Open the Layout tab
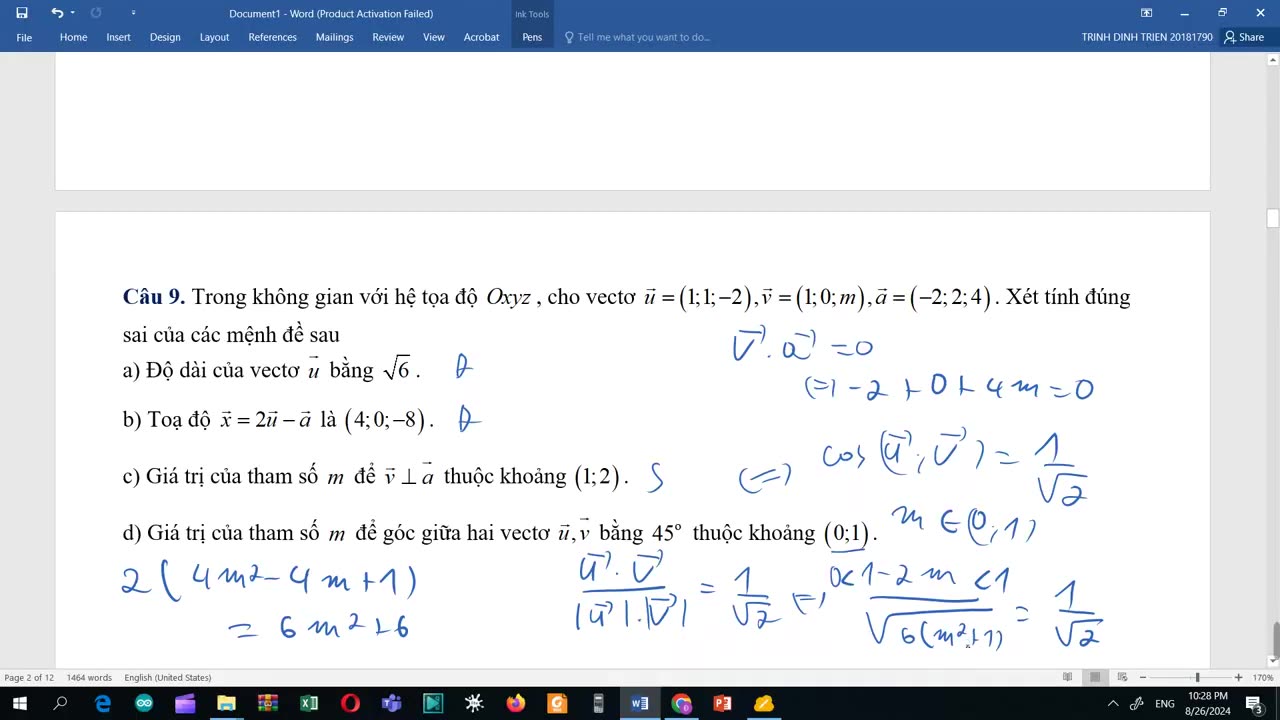The height and width of the screenshot is (720, 1280). (x=214, y=37)
